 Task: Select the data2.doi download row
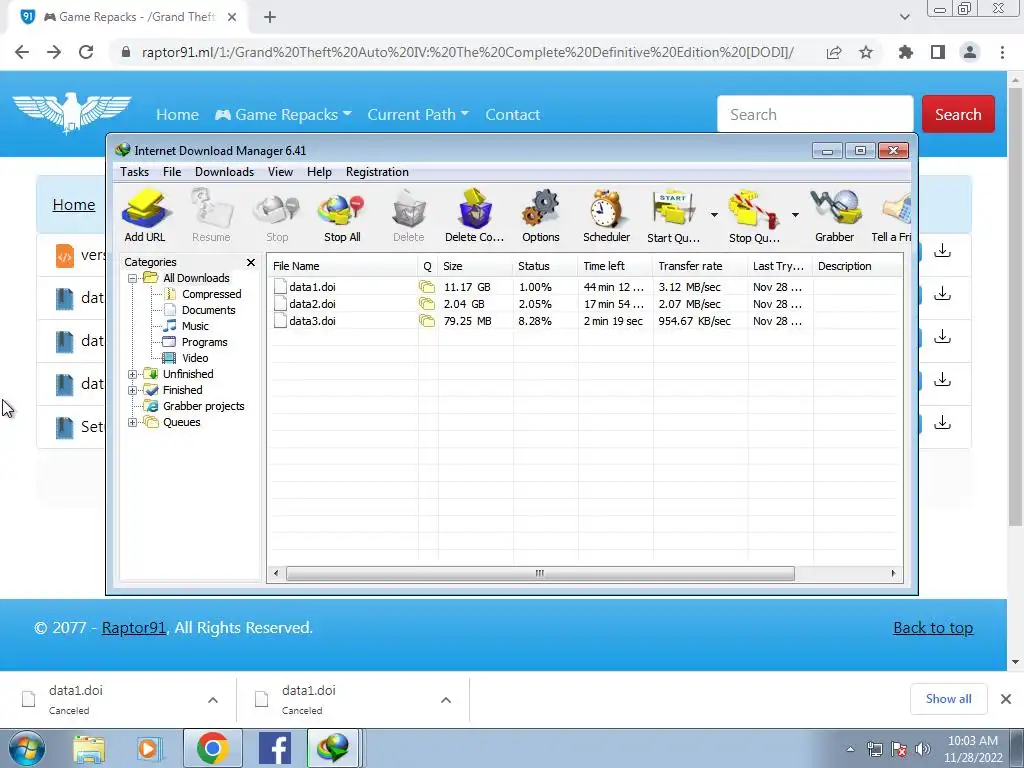pos(584,304)
